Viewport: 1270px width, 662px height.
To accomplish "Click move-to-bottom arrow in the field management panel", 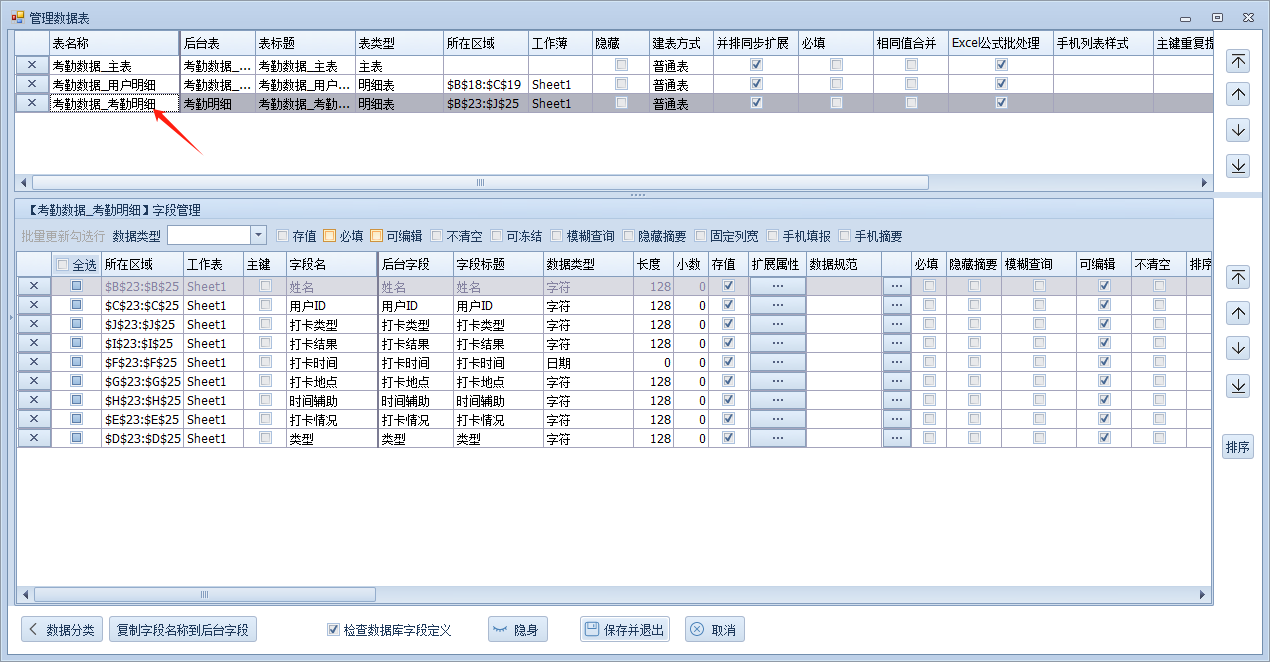I will (1238, 385).
